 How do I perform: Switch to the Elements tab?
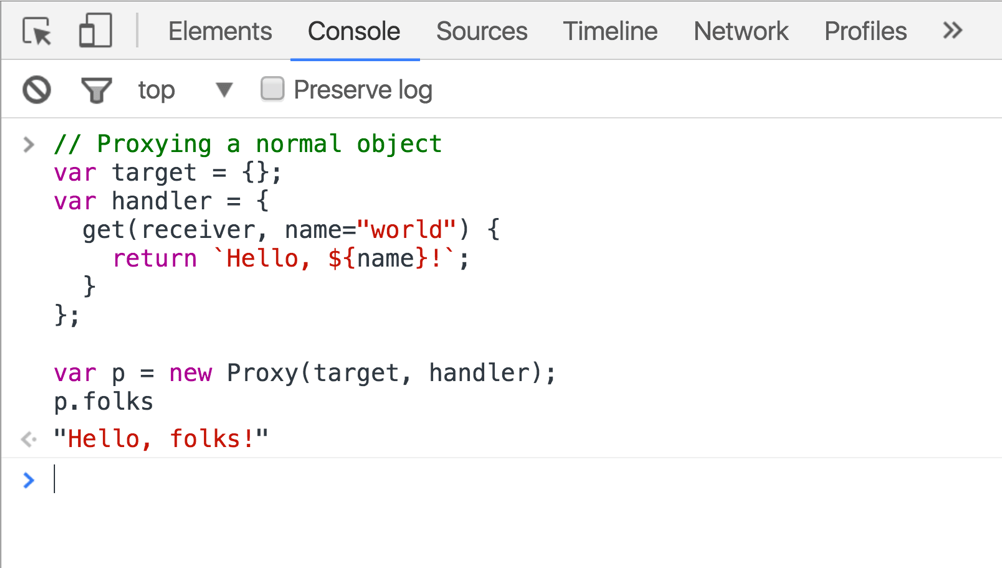coord(220,31)
